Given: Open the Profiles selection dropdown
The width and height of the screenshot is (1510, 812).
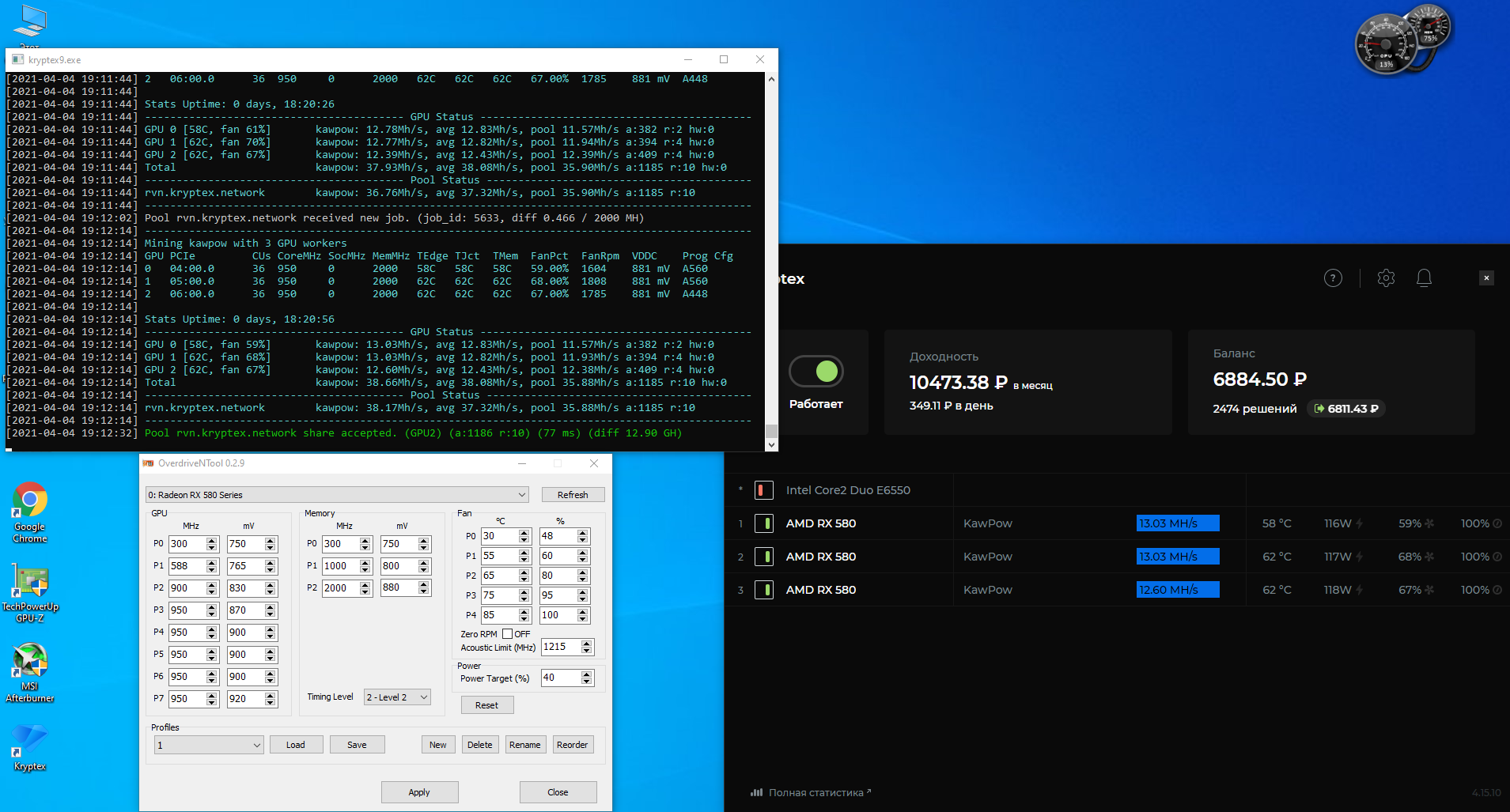Looking at the screenshot, I should (x=209, y=745).
